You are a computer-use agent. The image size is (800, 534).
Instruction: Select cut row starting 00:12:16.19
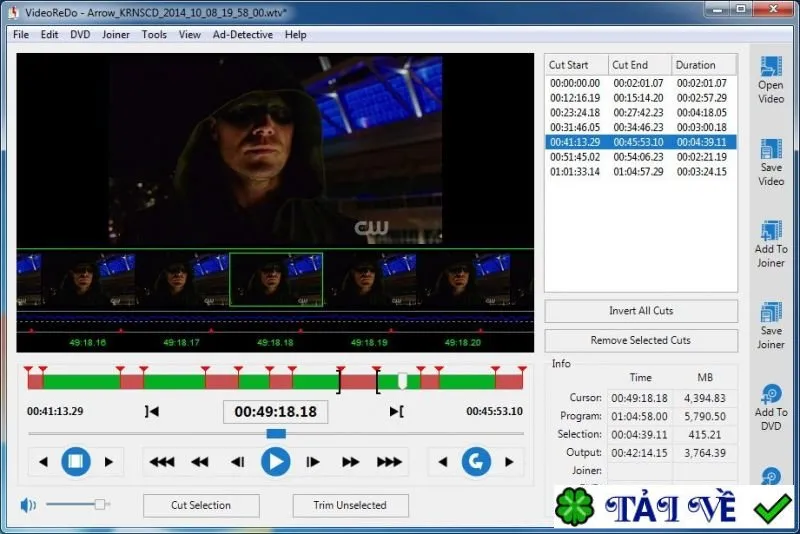(x=640, y=97)
